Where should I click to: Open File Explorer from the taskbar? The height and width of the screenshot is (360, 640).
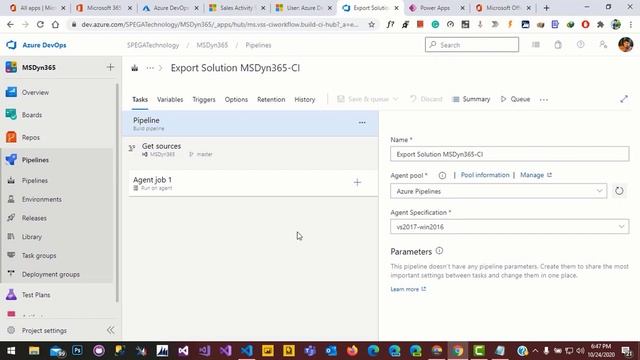(x=34, y=351)
